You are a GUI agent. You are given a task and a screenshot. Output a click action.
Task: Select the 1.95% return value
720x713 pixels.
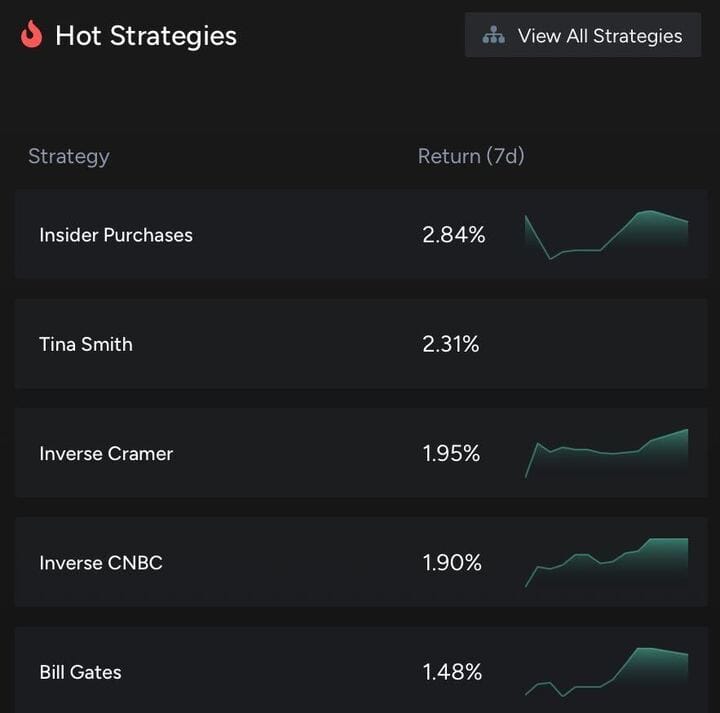tap(452, 454)
